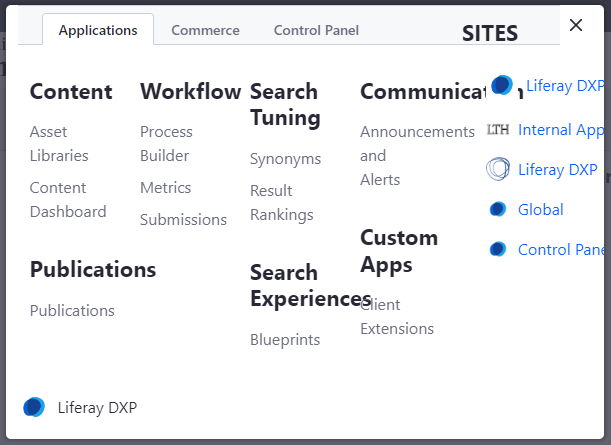
Task: Click the Content category heading
Action: [x=71, y=92]
